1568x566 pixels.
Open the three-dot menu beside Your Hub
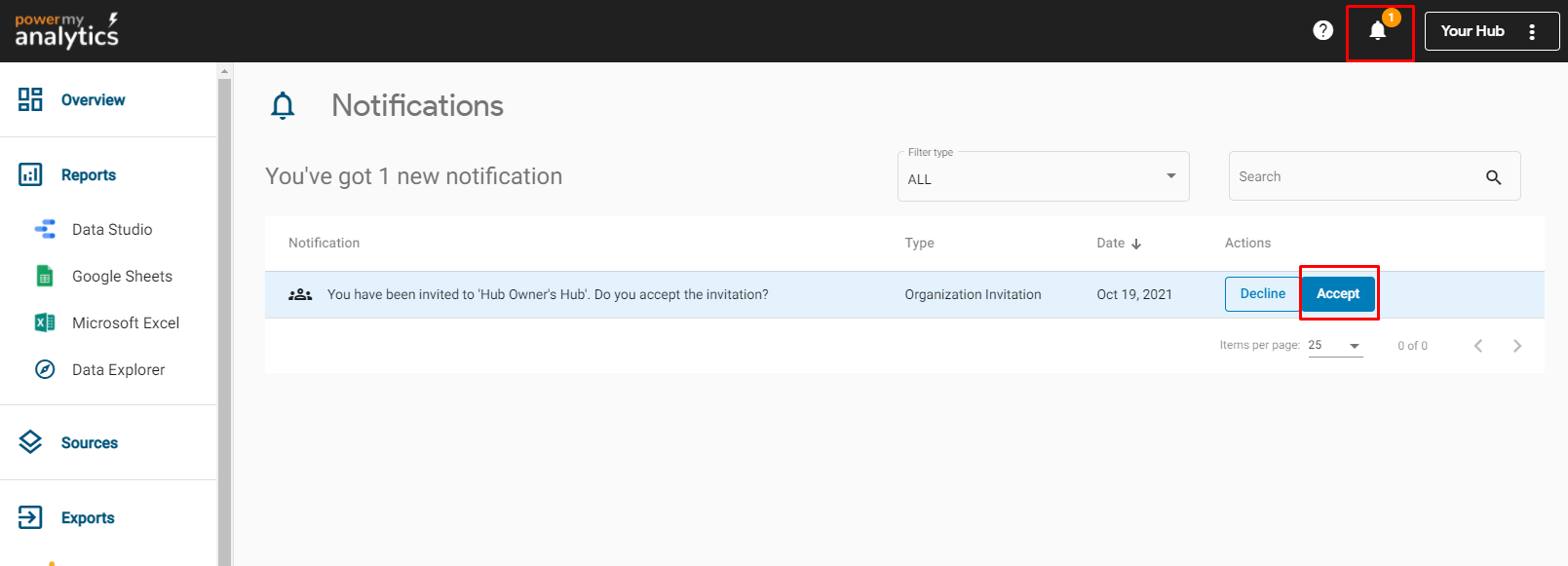(x=1532, y=31)
